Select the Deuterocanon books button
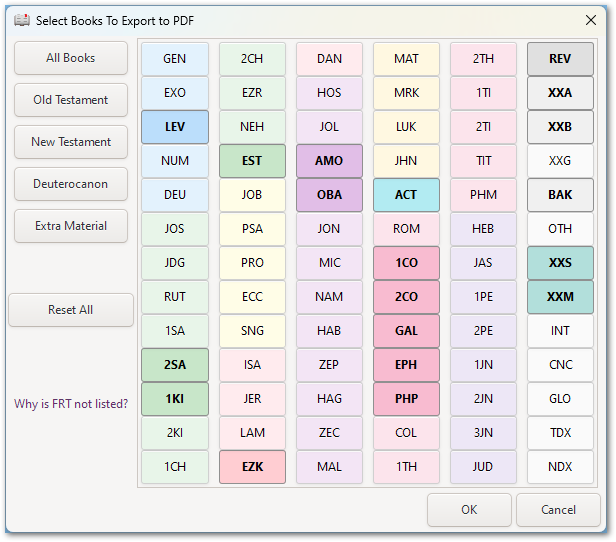 71,184
